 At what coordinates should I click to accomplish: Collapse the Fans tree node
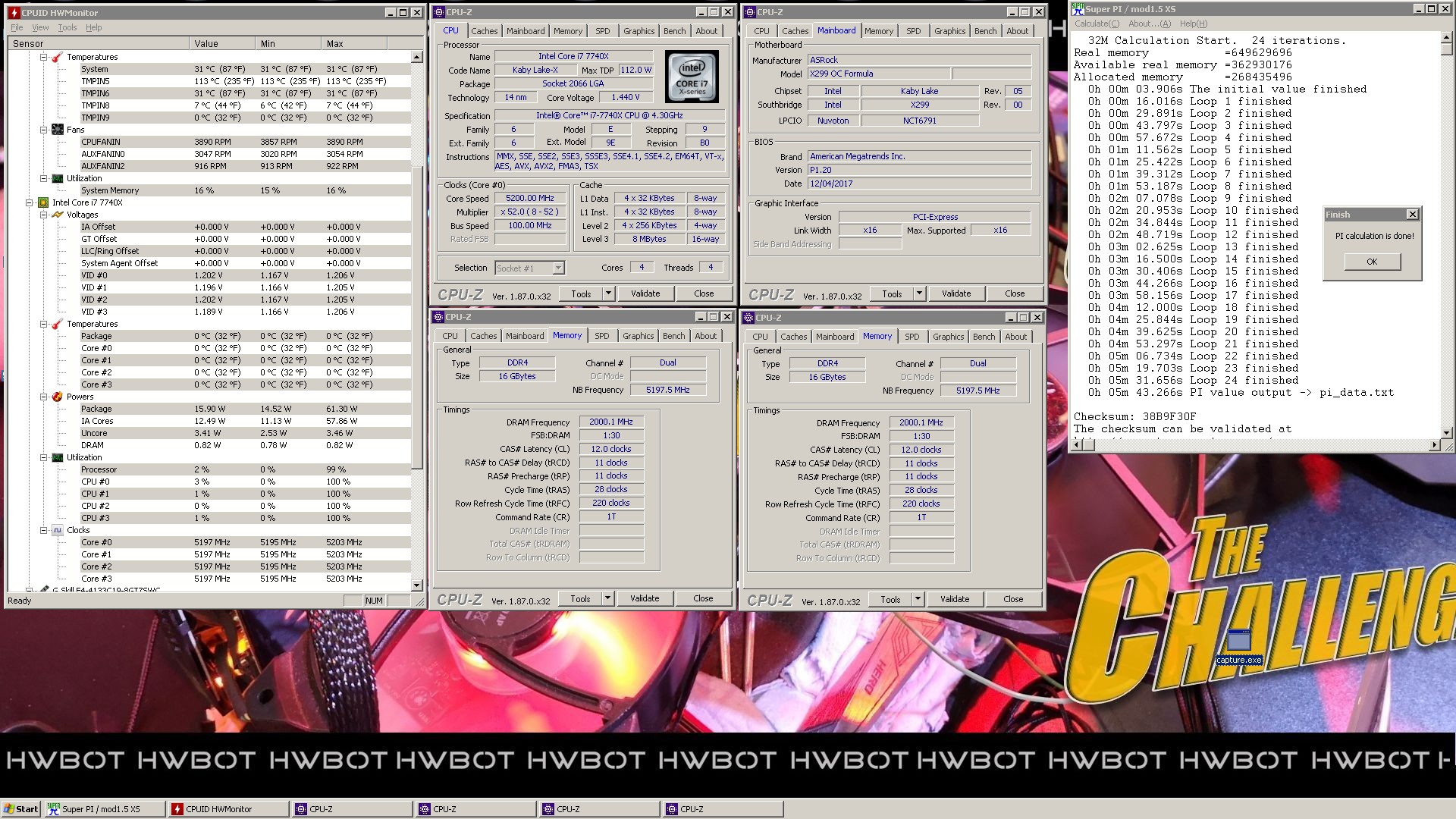coord(43,130)
